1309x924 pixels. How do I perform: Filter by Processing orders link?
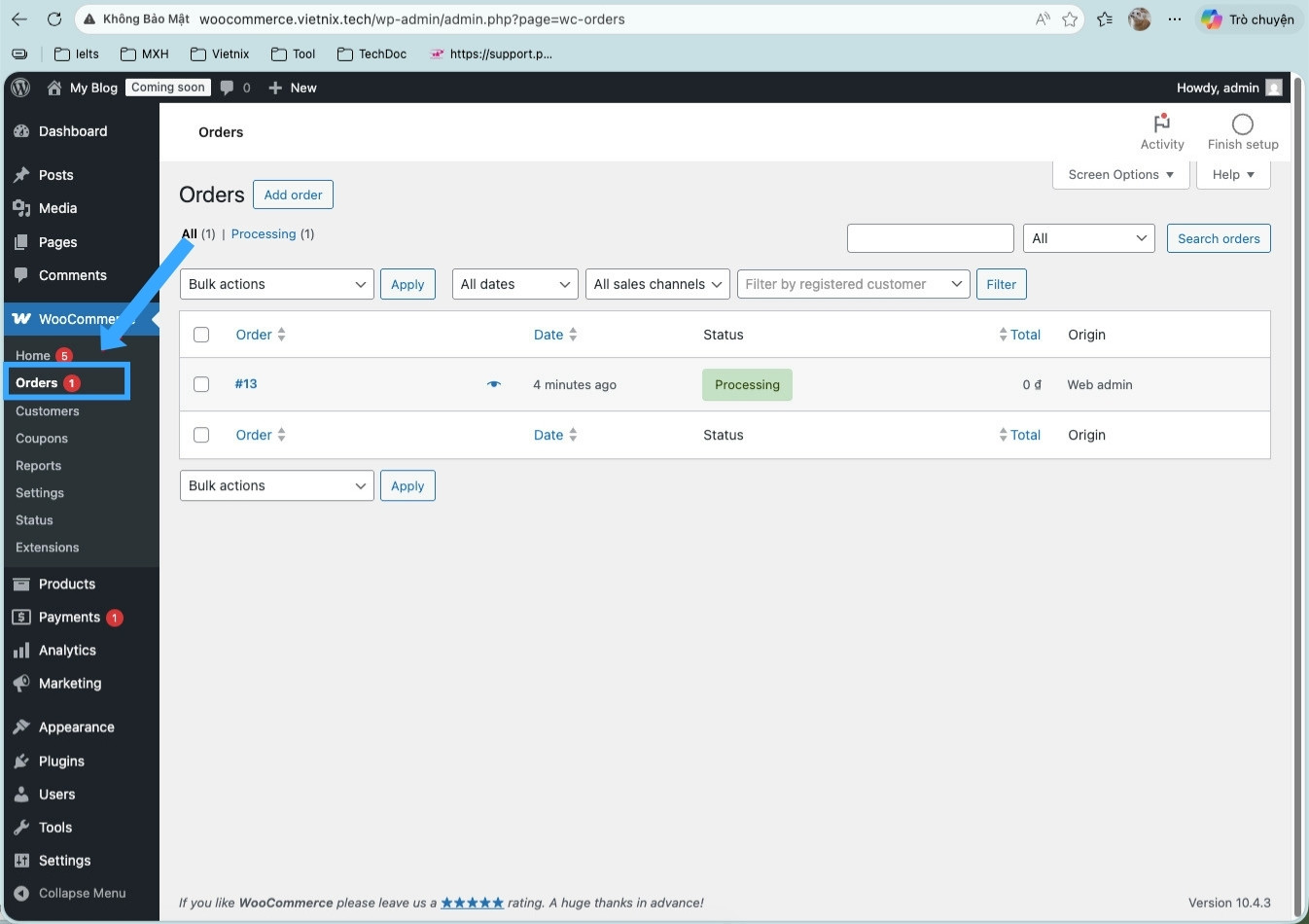click(264, 234)
